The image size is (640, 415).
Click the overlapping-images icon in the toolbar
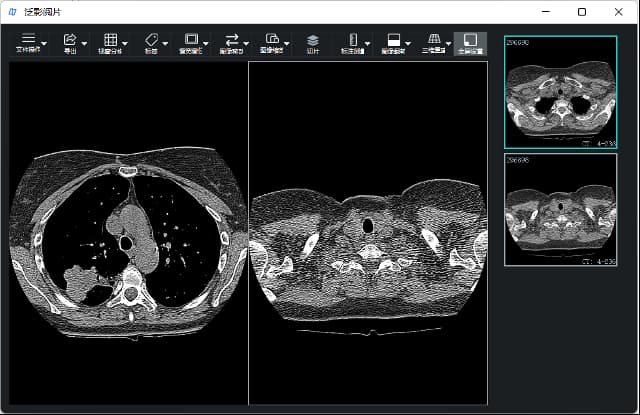(271, 39)
